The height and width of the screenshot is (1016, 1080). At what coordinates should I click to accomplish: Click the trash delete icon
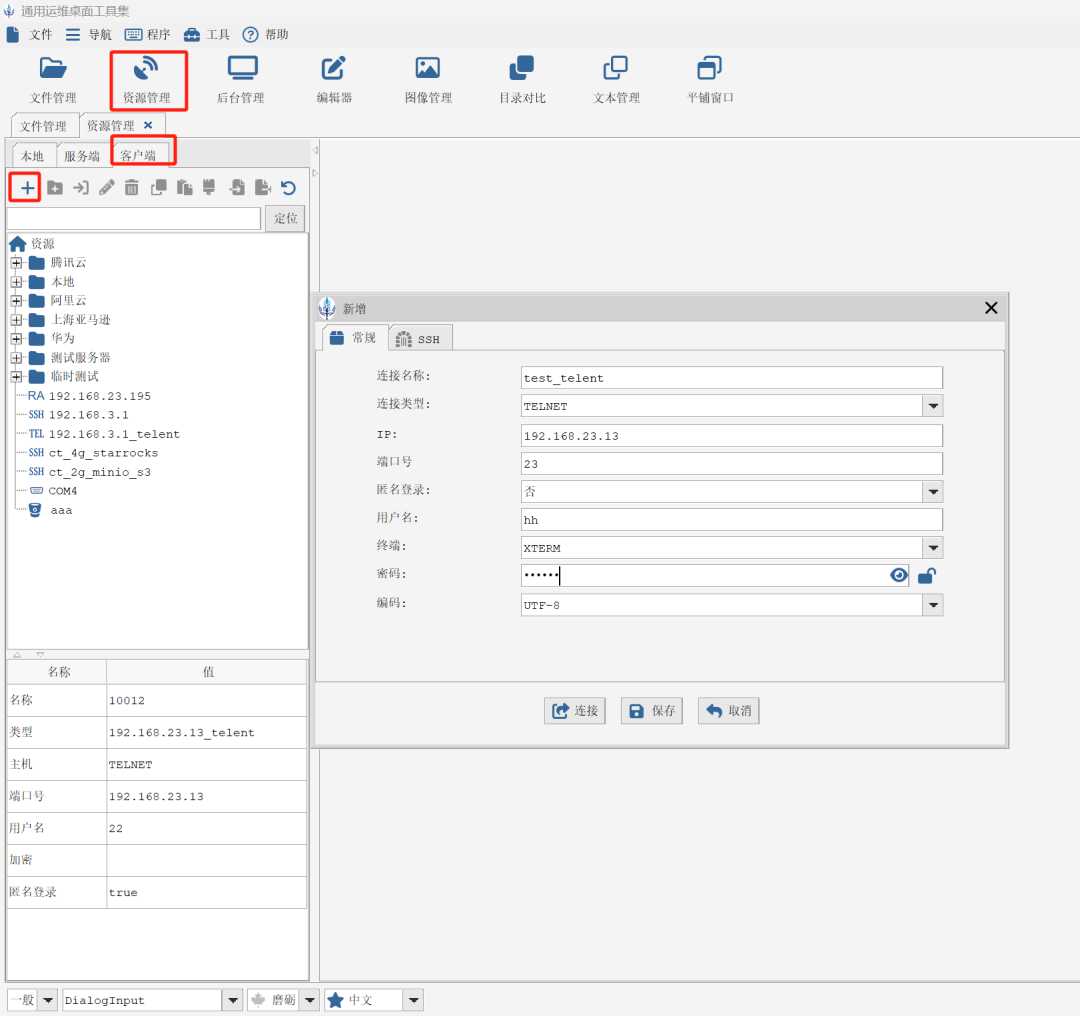pyautogui.click(x=132, y=187)
